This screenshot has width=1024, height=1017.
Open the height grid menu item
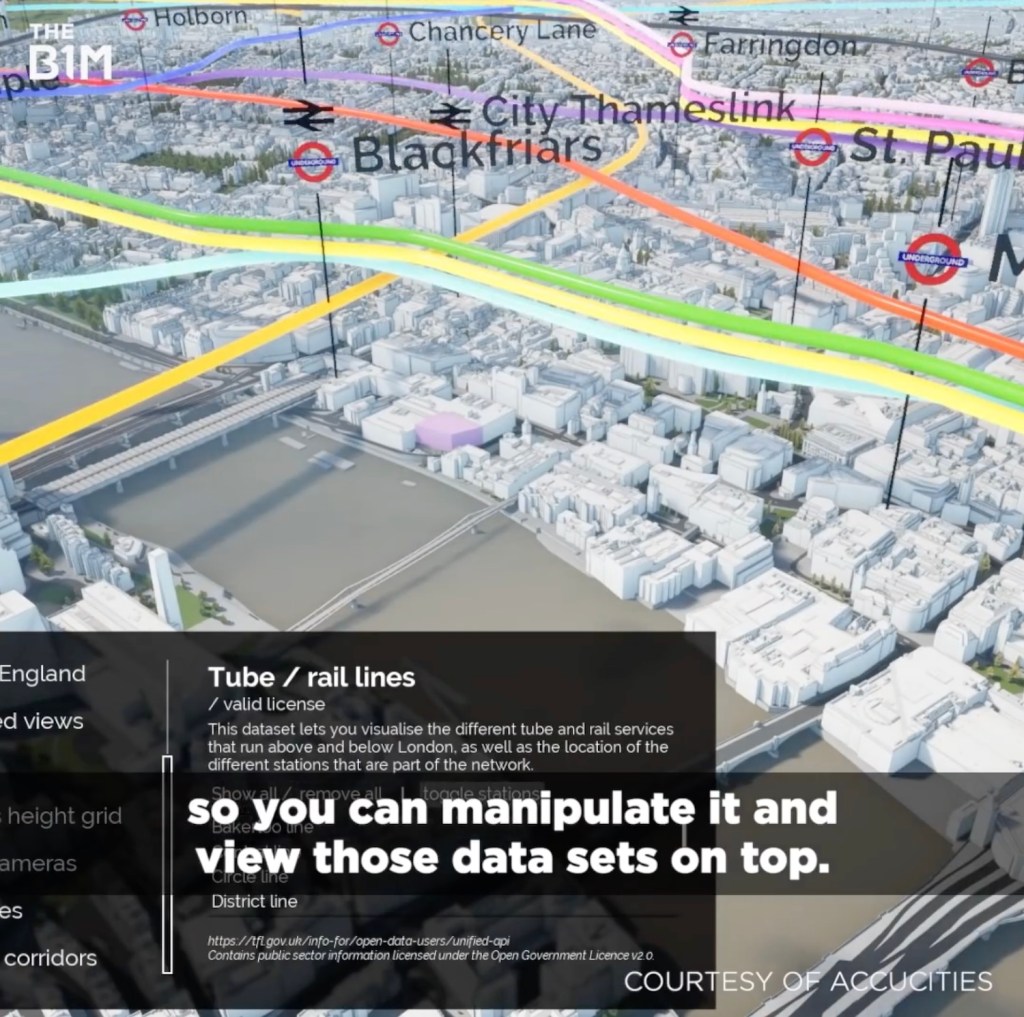coord(62,816)
